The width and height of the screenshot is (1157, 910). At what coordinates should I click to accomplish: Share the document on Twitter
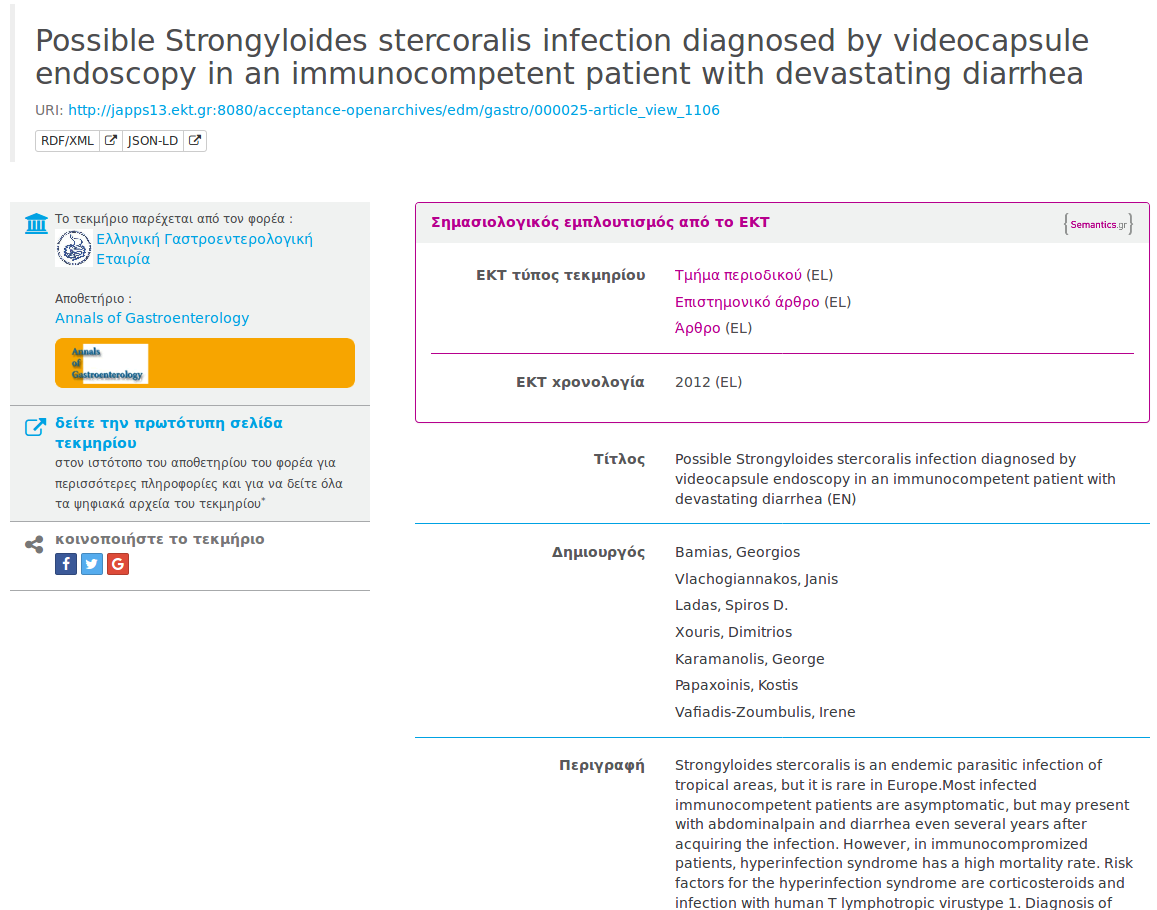[92, 564]
